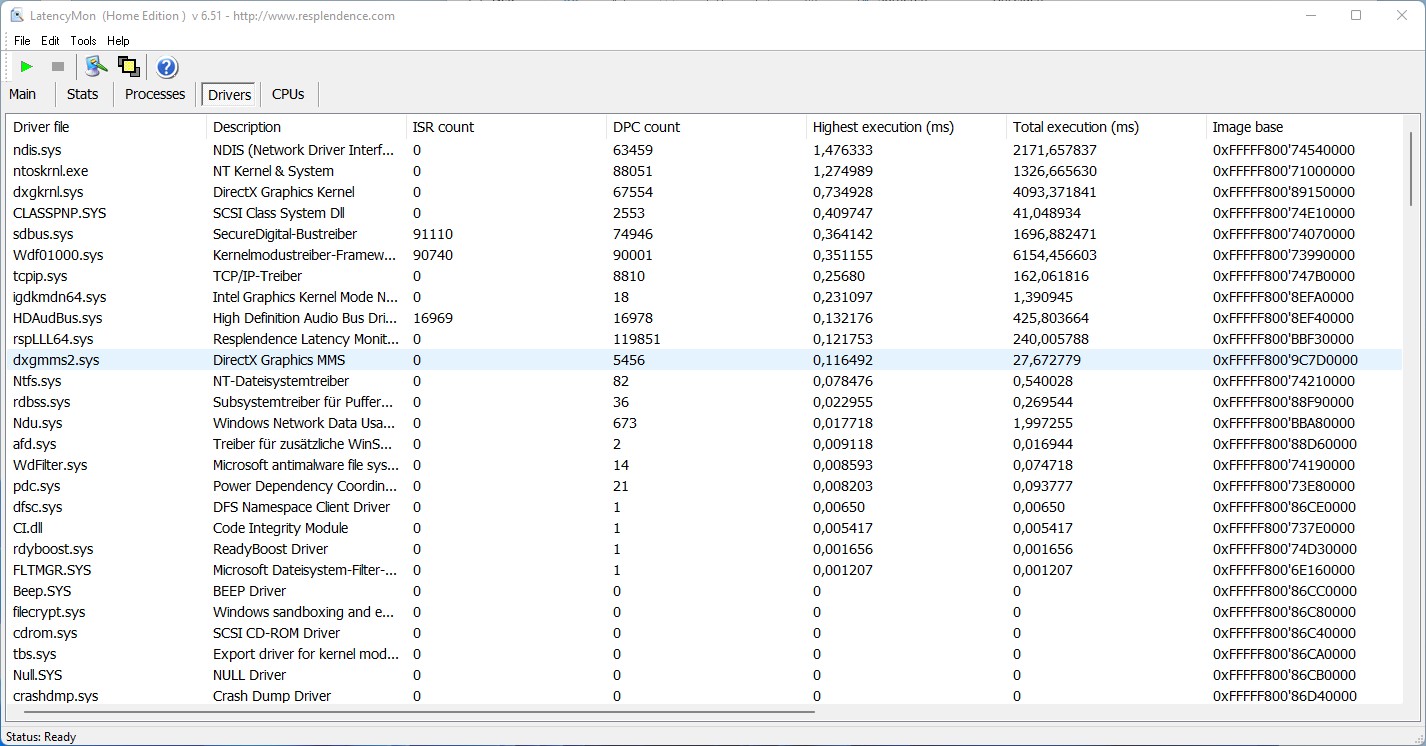Switch to the Stats tab
The height and width of the screenshot is (746, 1426).
click(82, 94)
